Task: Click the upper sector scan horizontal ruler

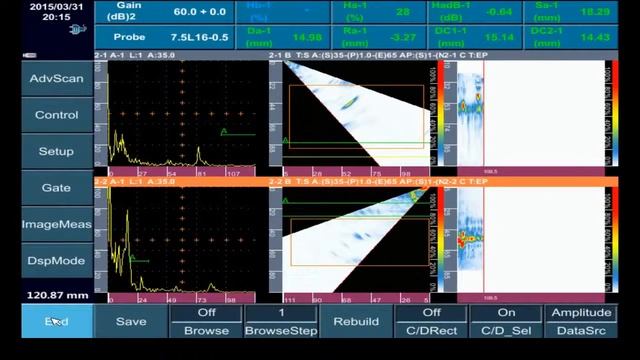Action: [x=356, y=172]
